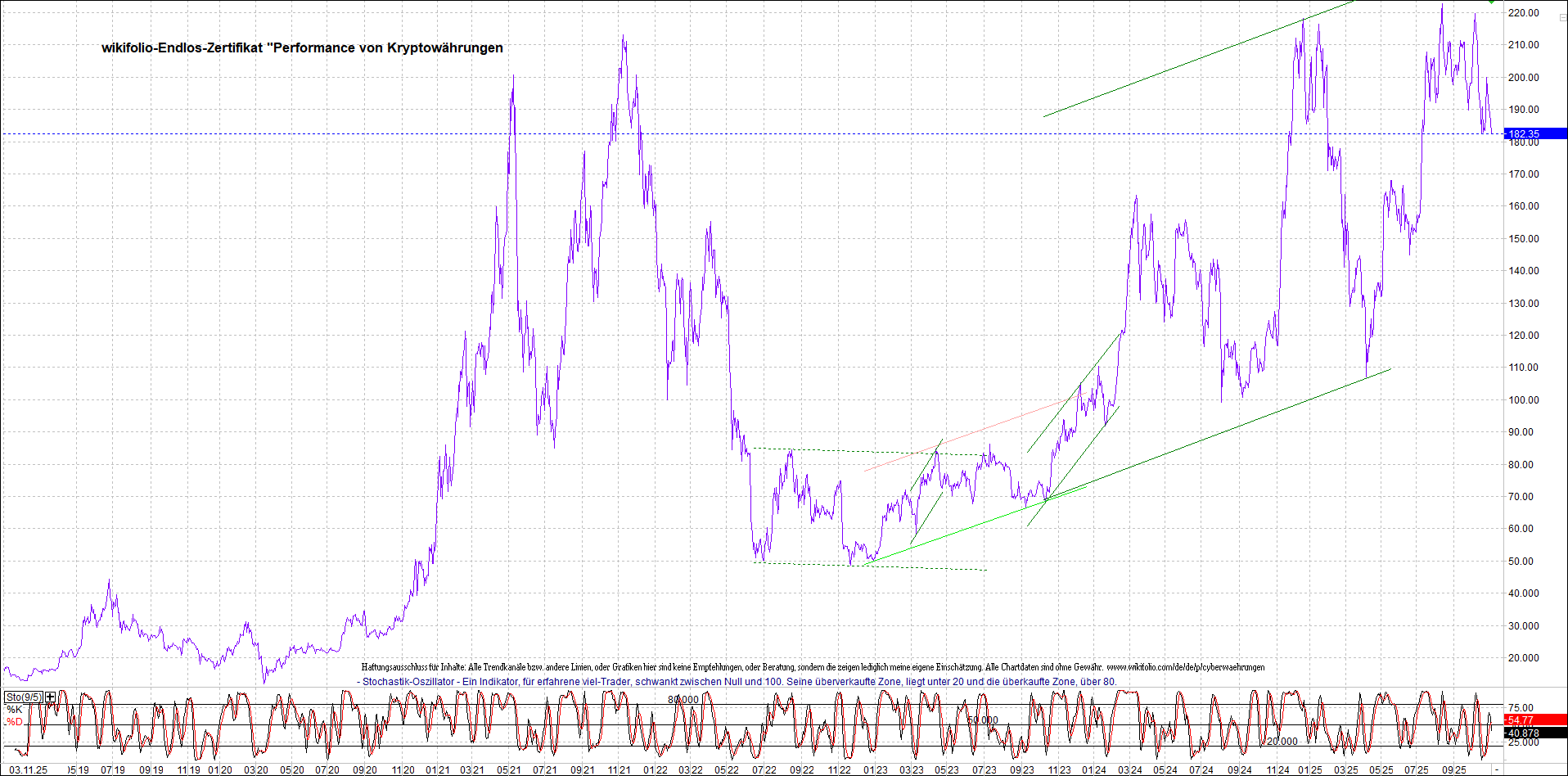Select the 80.000 overbought level label
The width and height of the screenshot is (1568, 776).
click(683, 700)
